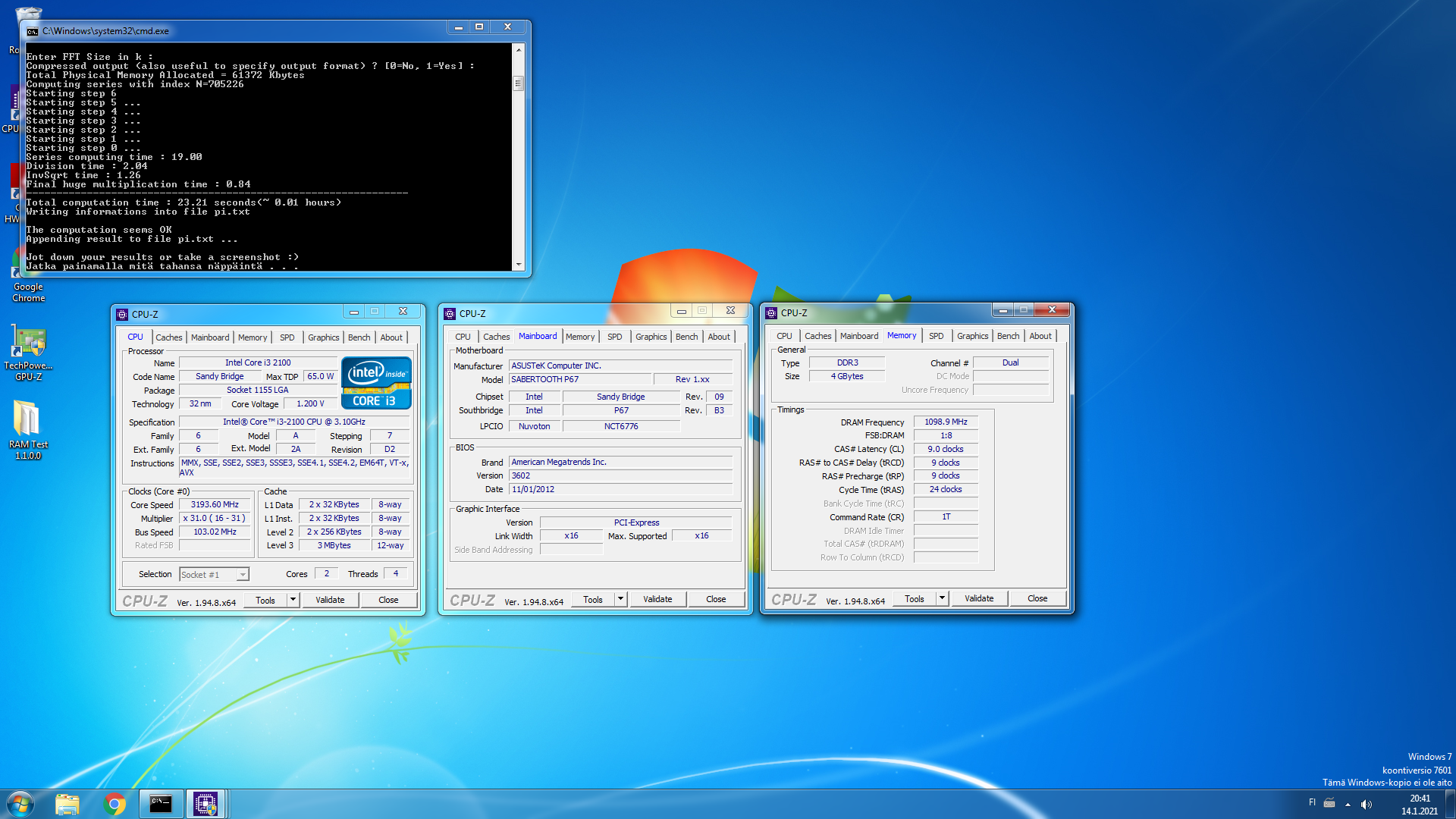
Task: Click right CPU-Z window title icon
Action: pyautogui.click(x=771, y=312)
